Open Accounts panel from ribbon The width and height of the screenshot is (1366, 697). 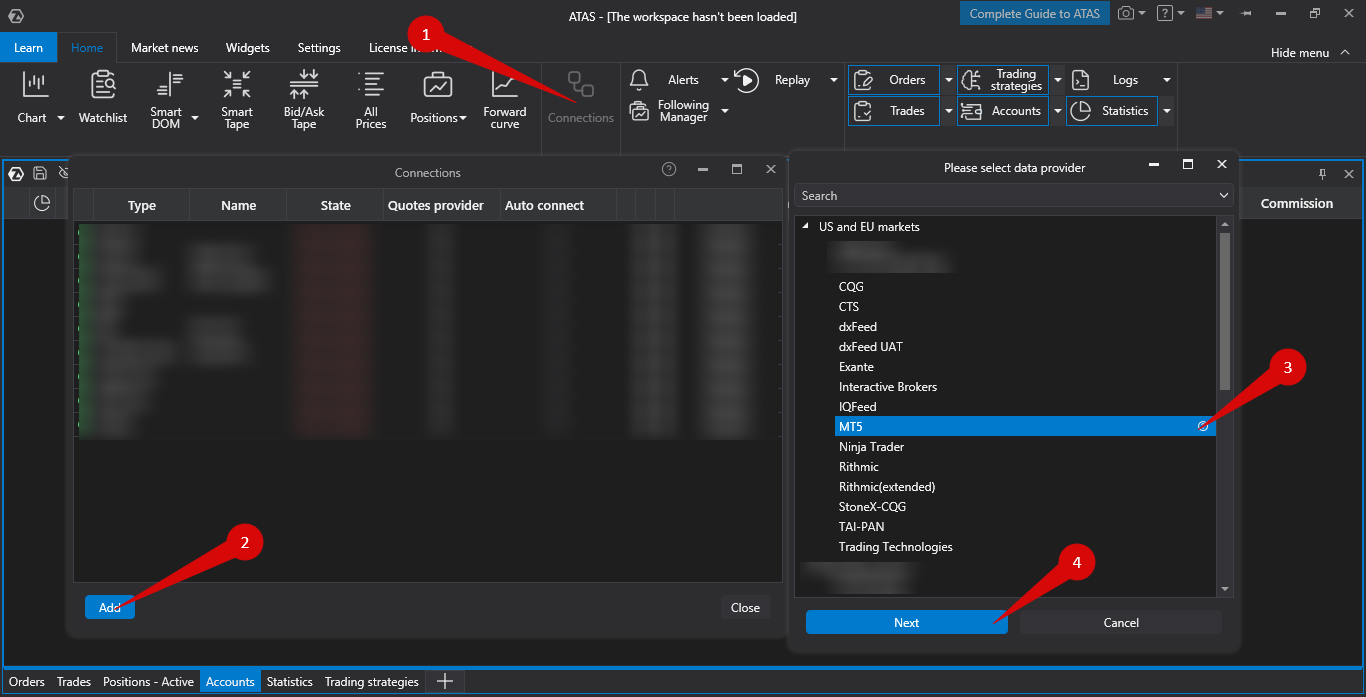point(1003,111)
